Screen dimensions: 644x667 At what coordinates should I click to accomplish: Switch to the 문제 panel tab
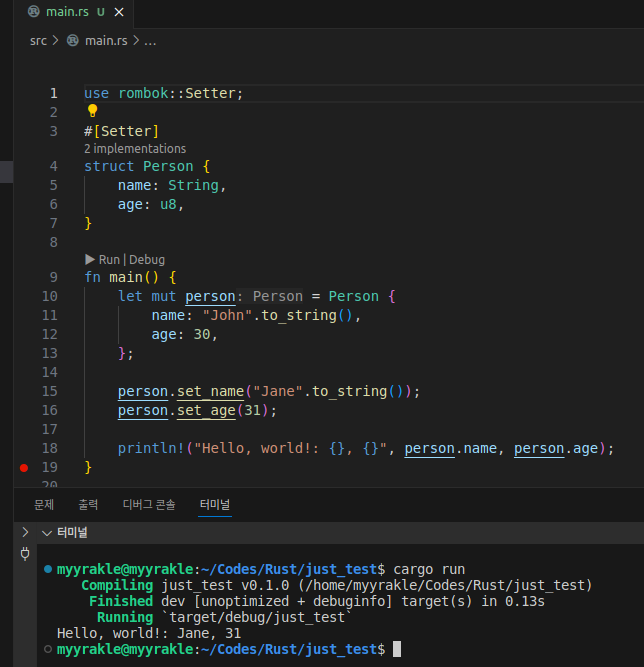(x=44, y=505)
